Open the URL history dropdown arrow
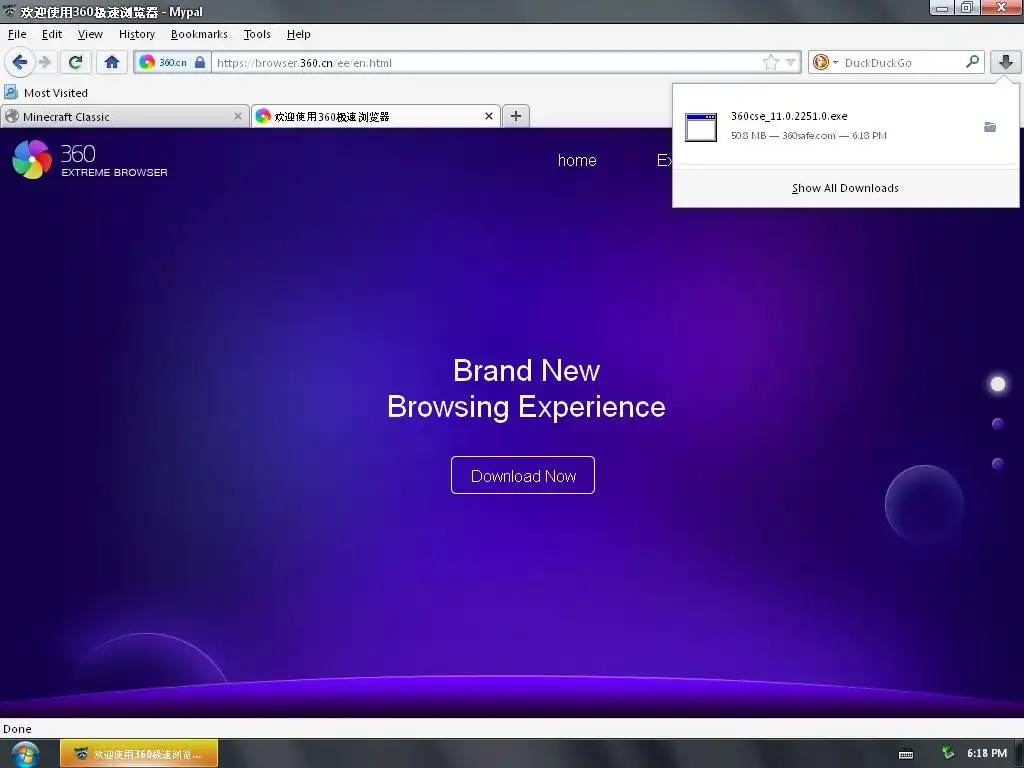This screenshot has height=768, width=1024. (x=790, y=63)
